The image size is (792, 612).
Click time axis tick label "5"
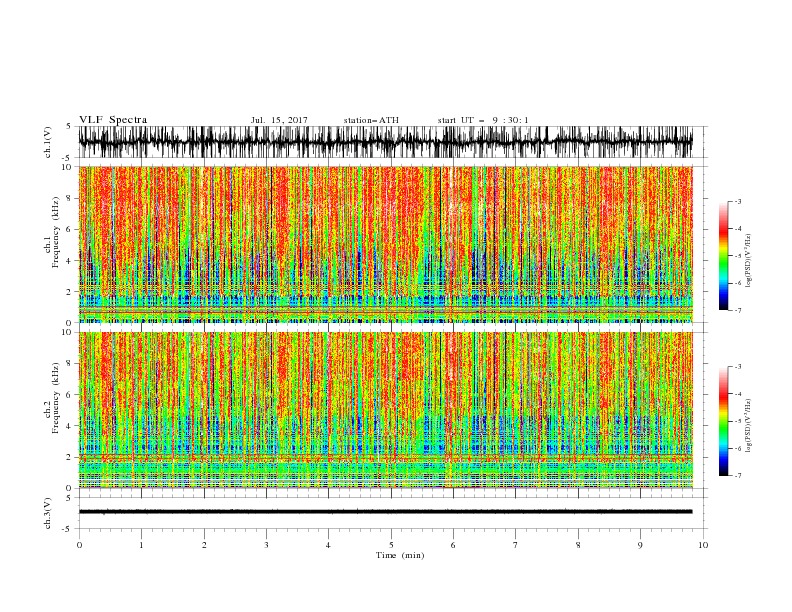(391, 545)
